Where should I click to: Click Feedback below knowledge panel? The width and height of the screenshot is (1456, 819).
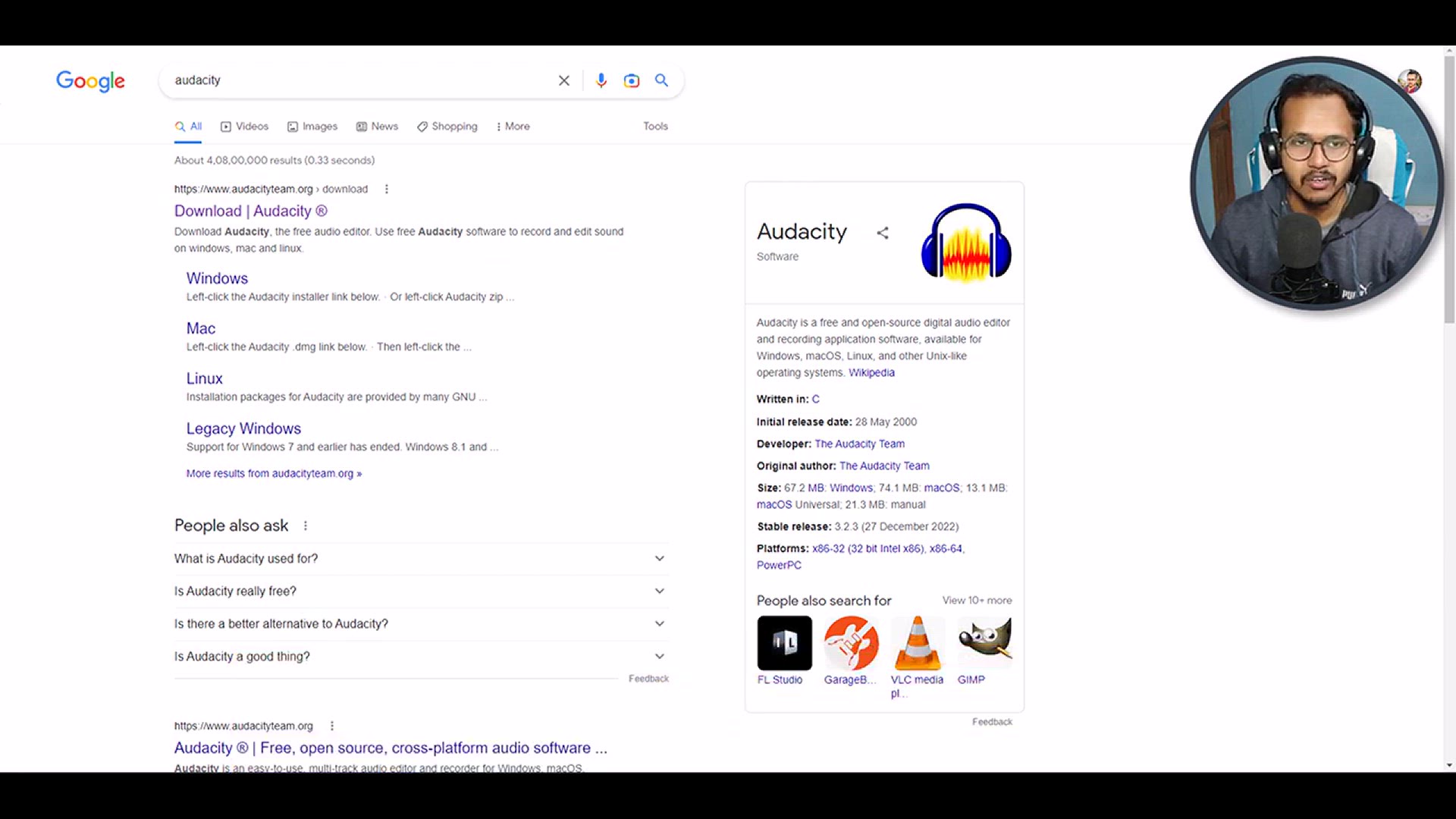992,722
